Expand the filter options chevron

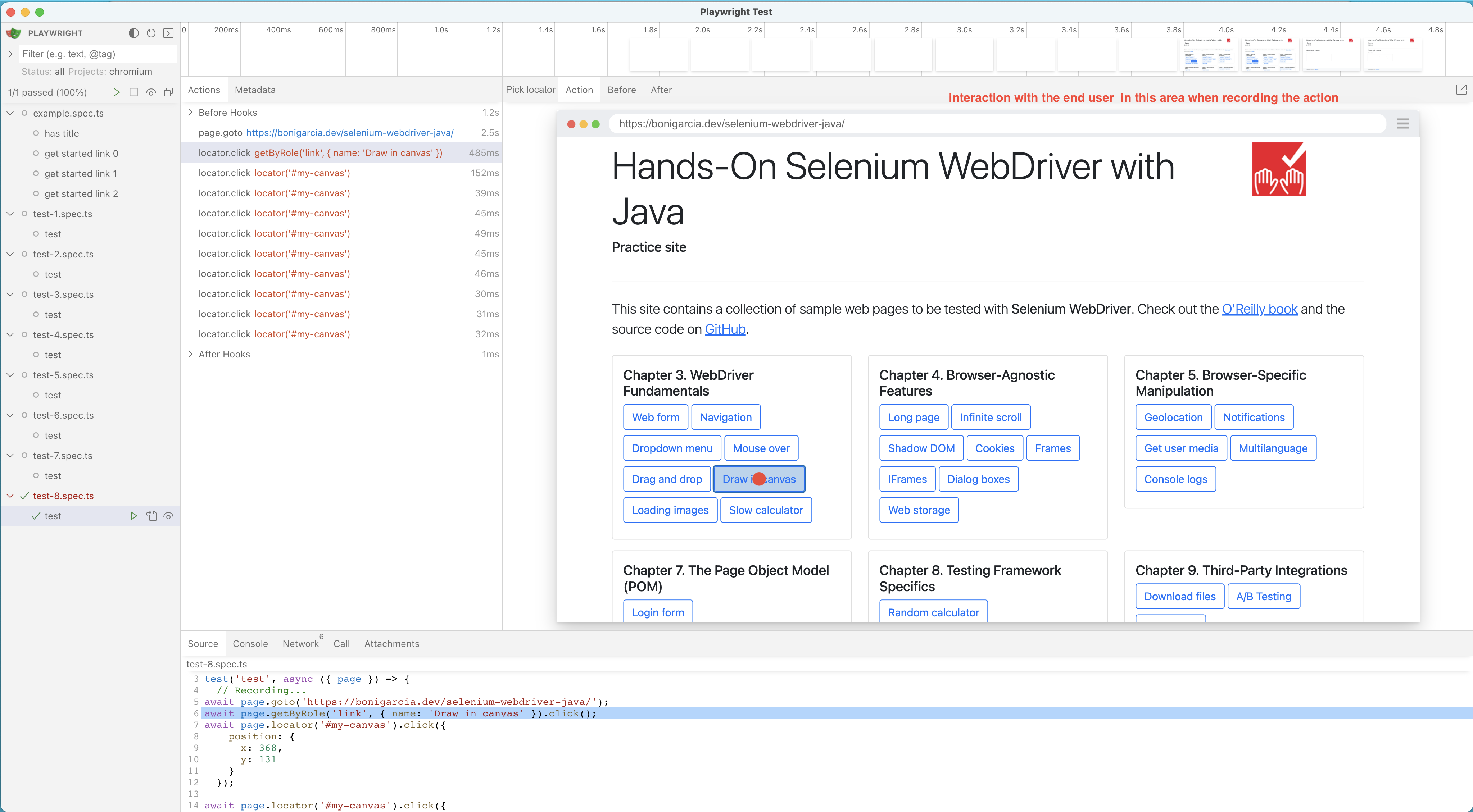[x=10, y=54]
